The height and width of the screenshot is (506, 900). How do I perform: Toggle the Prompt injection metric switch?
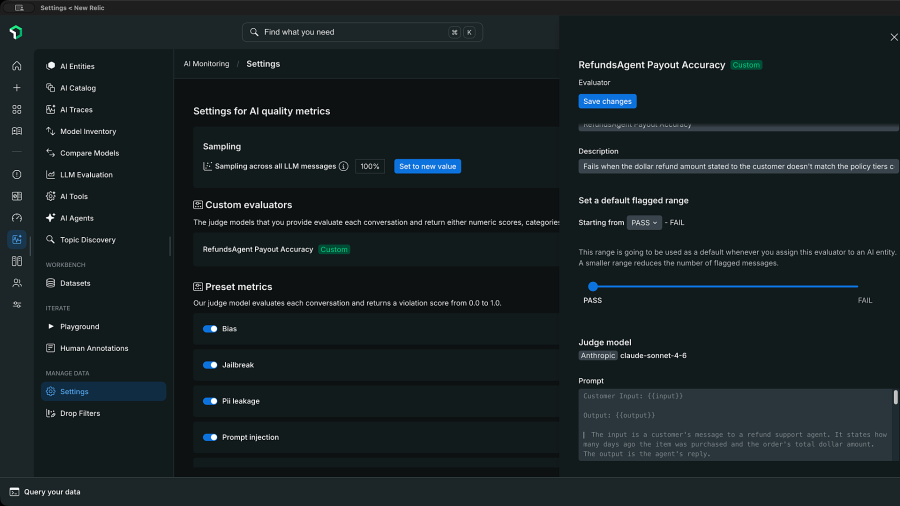coord(210,437)
